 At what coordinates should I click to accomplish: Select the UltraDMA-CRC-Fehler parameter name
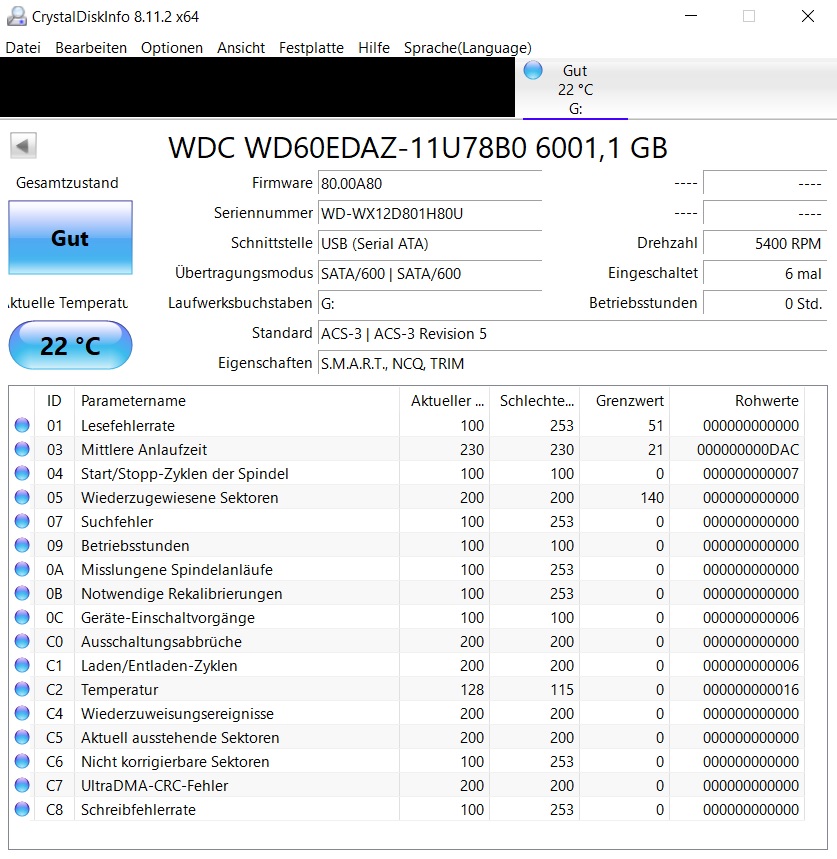[x=154, y=786]
